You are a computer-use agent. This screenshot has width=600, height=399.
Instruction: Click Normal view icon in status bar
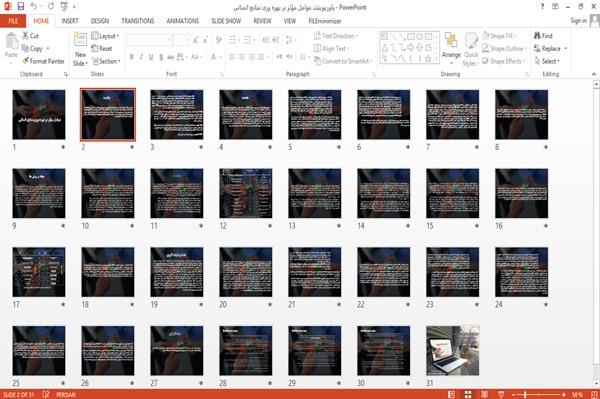tap(452, 394)
